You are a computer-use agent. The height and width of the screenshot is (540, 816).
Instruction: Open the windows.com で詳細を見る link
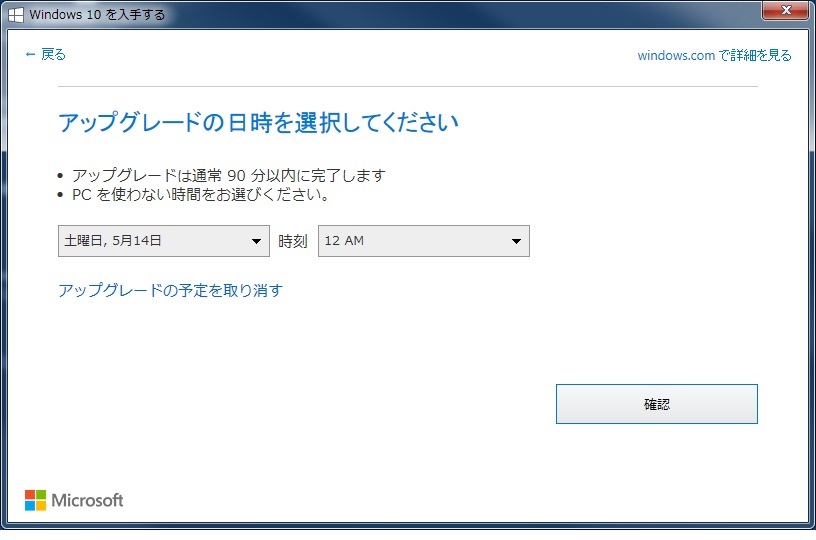click(x=714, y=55)
